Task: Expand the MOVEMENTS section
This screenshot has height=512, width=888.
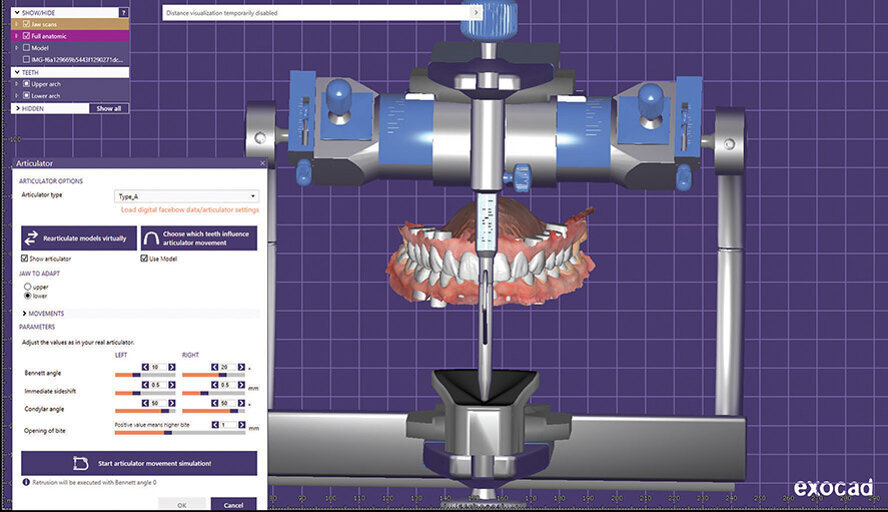Action: point(24,314)
